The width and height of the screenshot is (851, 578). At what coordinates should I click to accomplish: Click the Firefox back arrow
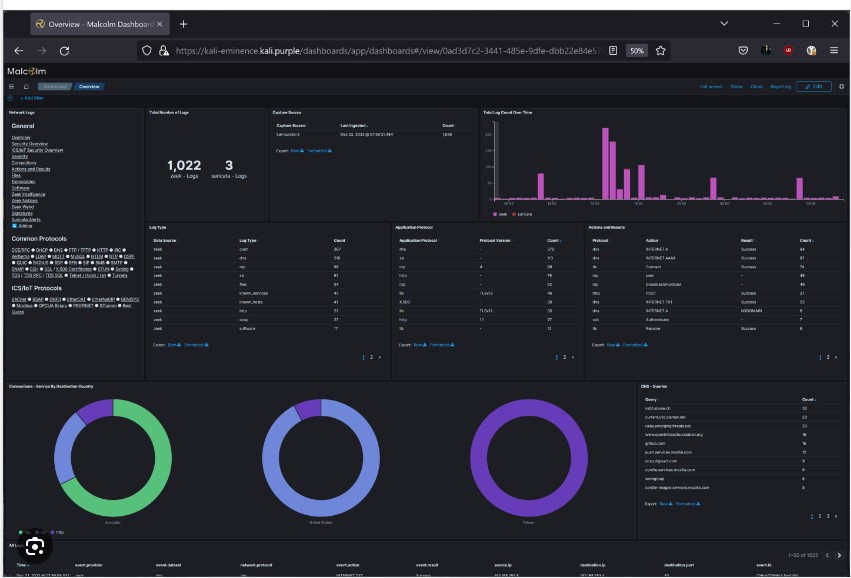click(x=18, y=50)
